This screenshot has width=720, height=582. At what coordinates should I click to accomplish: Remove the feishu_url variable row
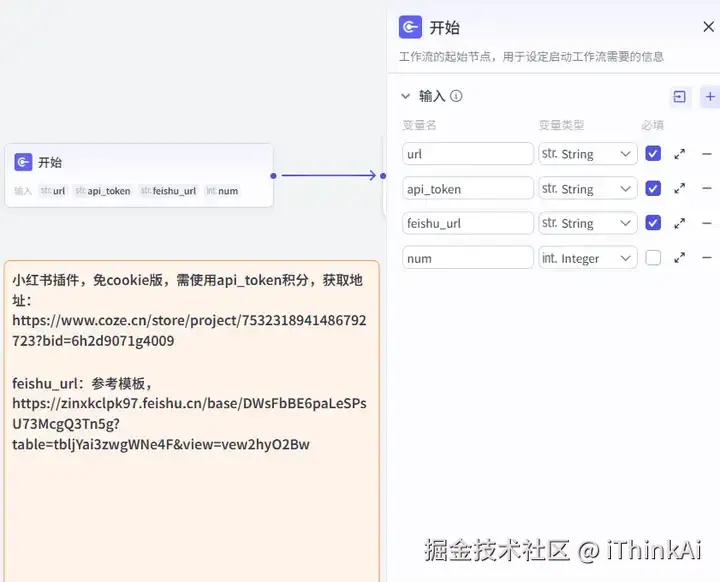707,223
